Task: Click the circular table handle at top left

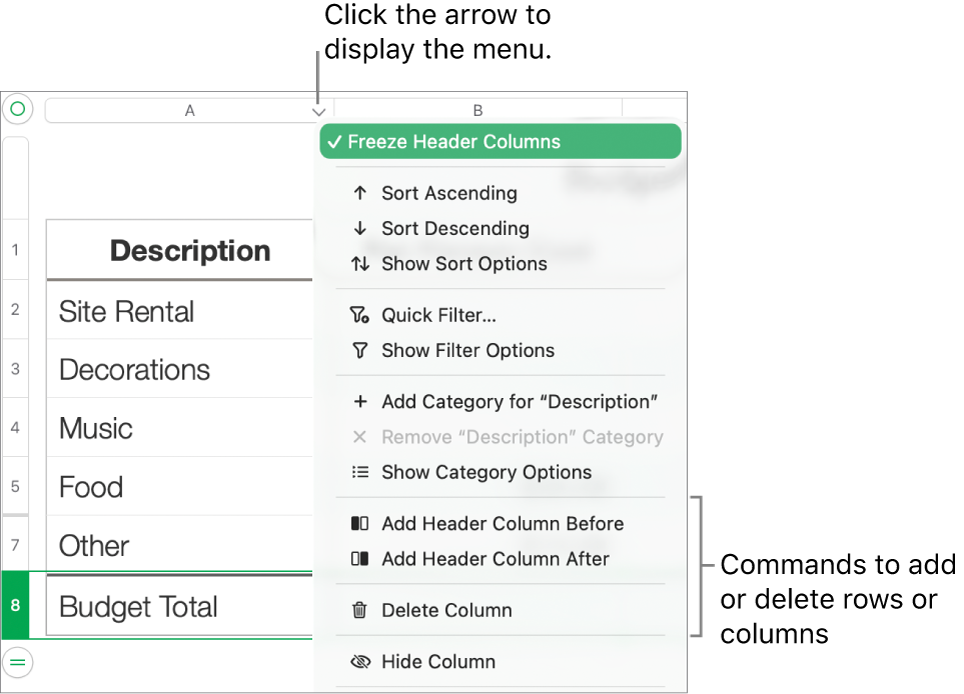Action: pyautogui.click(x=17, y=110)
